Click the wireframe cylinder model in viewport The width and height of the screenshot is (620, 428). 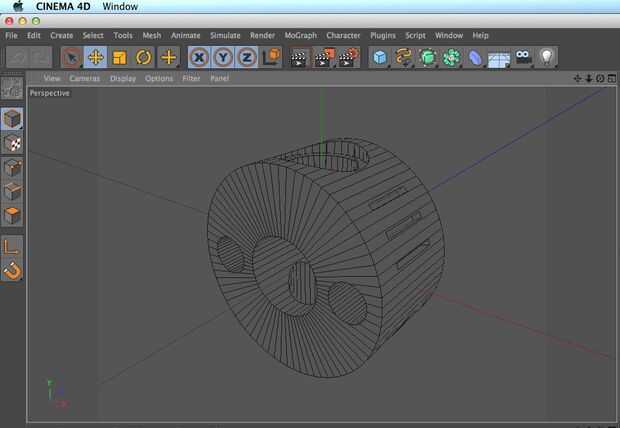(x=326, y=257)
